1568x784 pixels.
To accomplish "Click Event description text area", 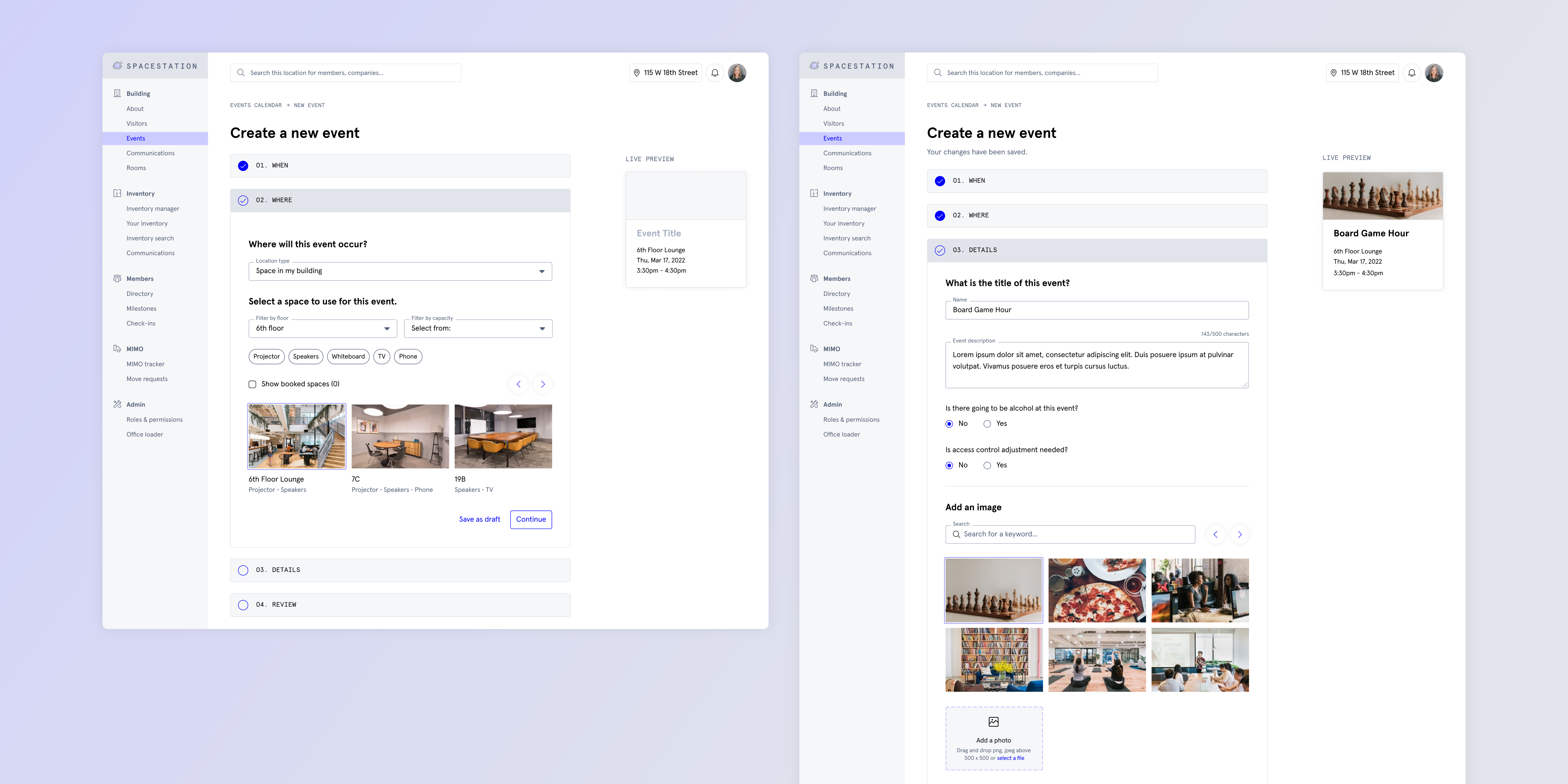I will [1097, 364].
